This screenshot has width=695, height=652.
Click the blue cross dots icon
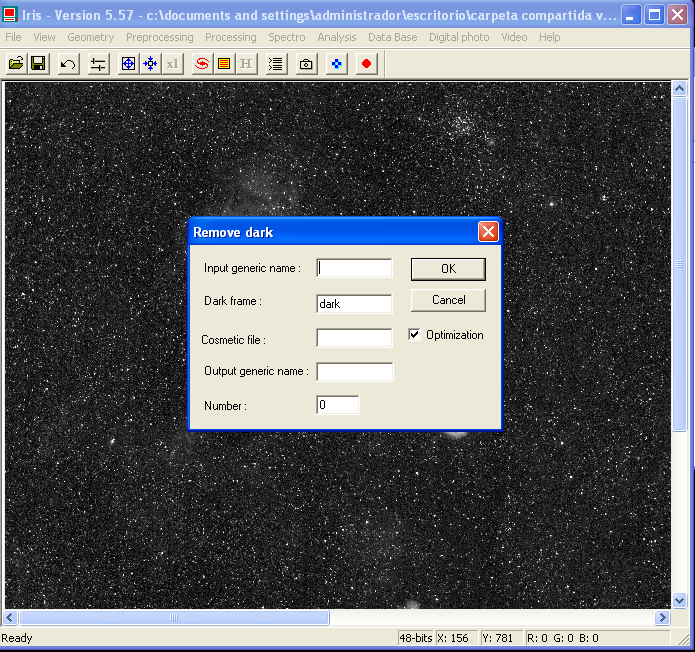coord(336,64)
